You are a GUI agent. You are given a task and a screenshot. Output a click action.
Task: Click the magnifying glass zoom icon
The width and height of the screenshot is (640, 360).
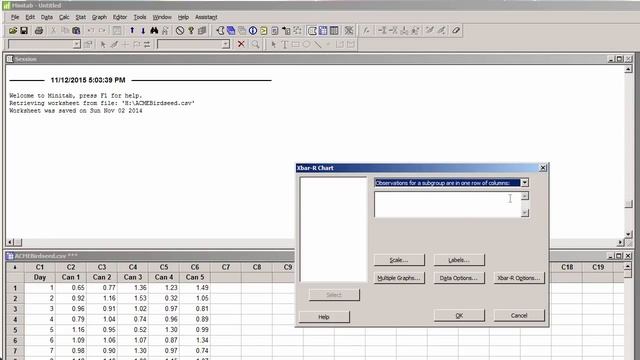pyautogui.click(x=256, y=44)
